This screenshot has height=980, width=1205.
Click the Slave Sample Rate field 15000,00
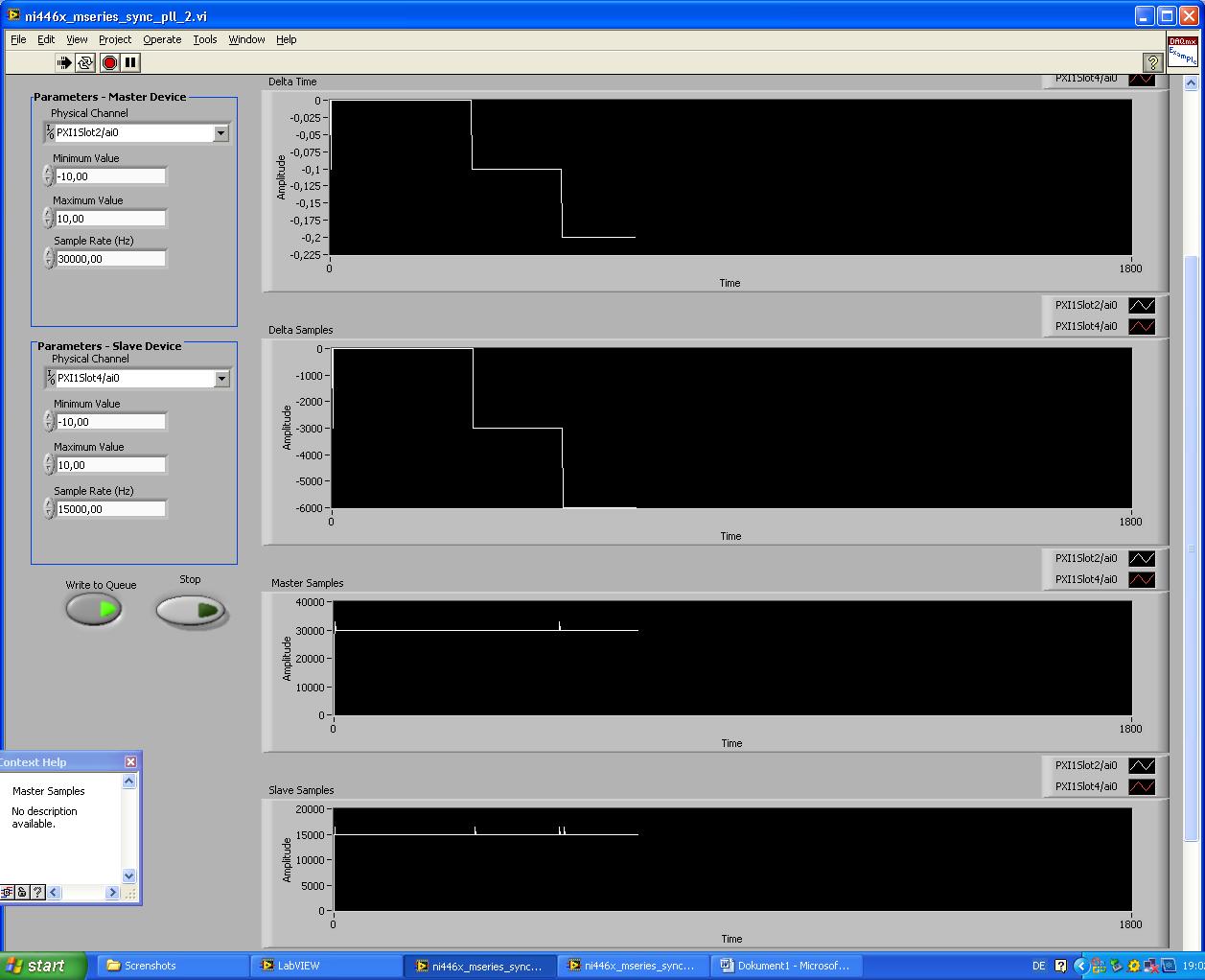point(111,509)
